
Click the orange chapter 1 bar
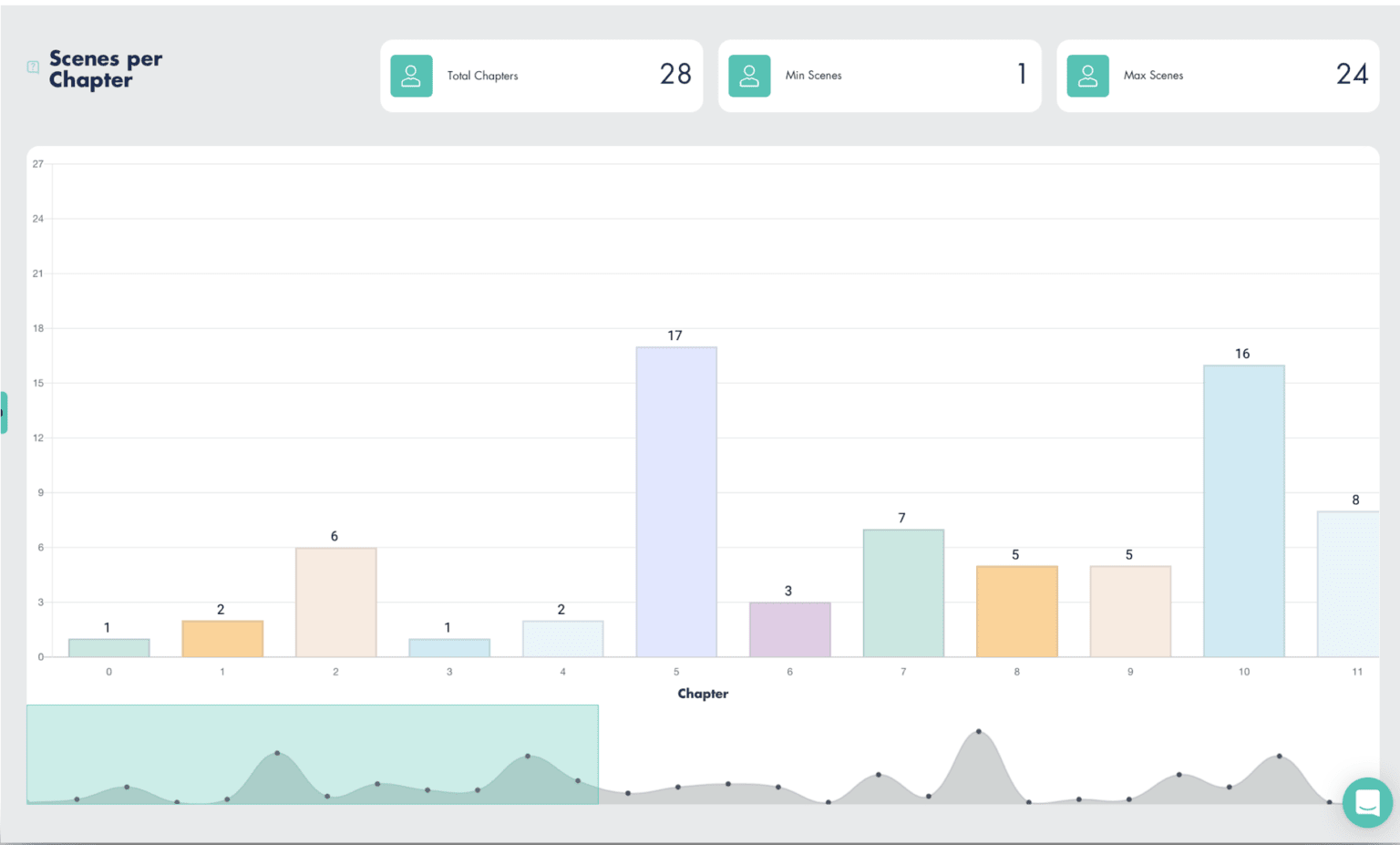click(x=222, y=638)
